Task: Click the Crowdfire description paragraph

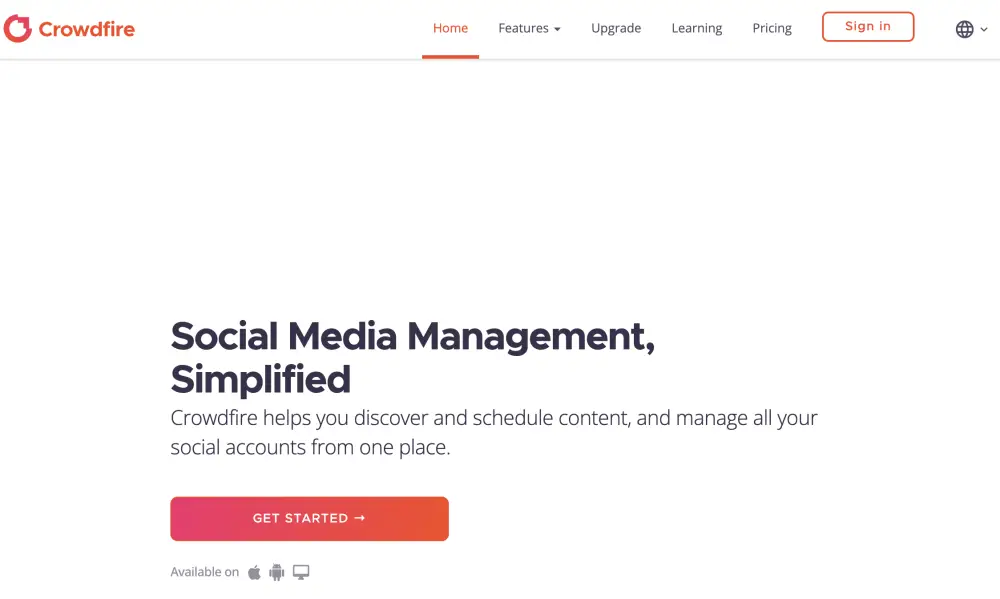Action: tap(494, 432)
